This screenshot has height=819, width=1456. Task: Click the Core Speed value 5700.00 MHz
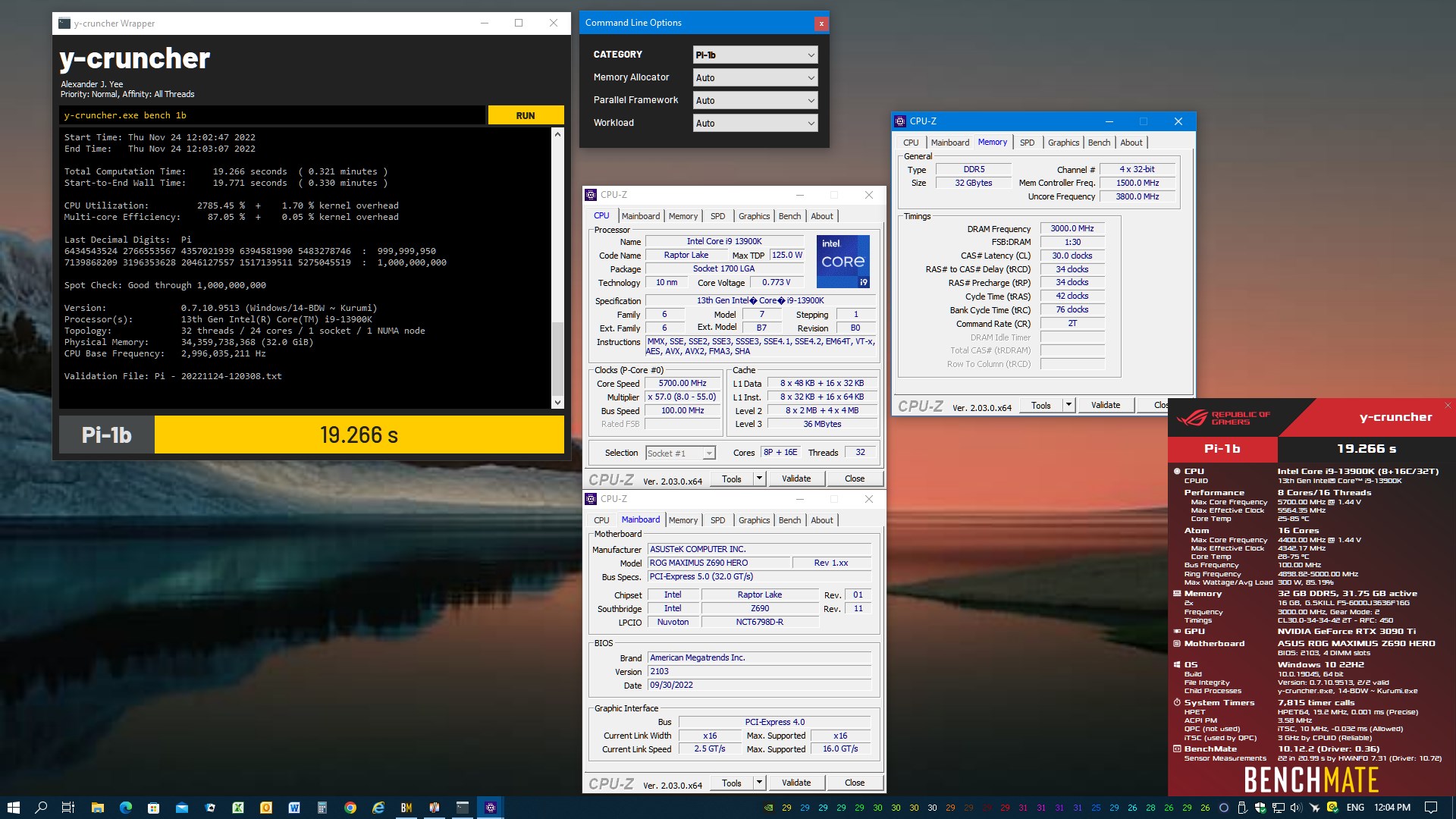click(x=682, y=384)
